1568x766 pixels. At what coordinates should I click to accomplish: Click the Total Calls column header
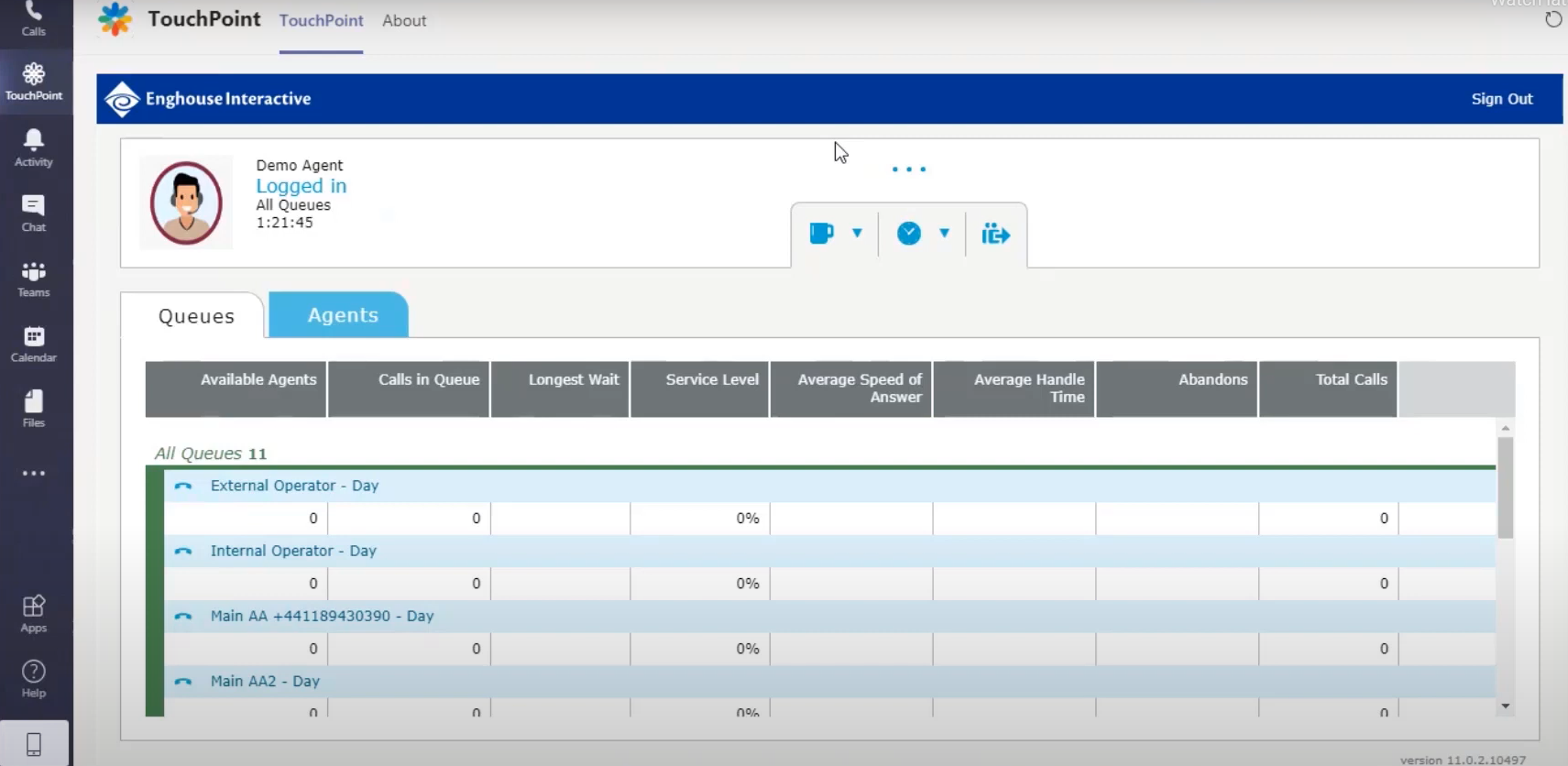point(1329,388)
